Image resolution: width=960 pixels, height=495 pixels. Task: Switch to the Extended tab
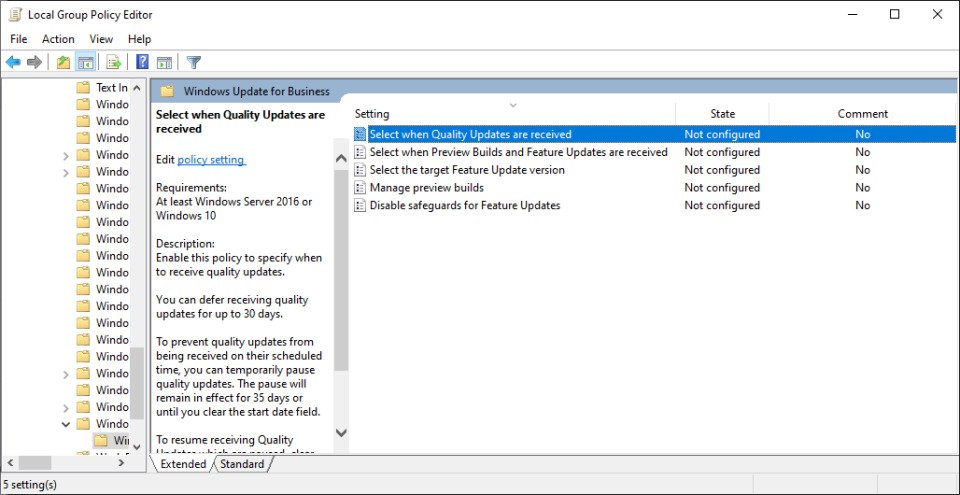click(183, 464)
